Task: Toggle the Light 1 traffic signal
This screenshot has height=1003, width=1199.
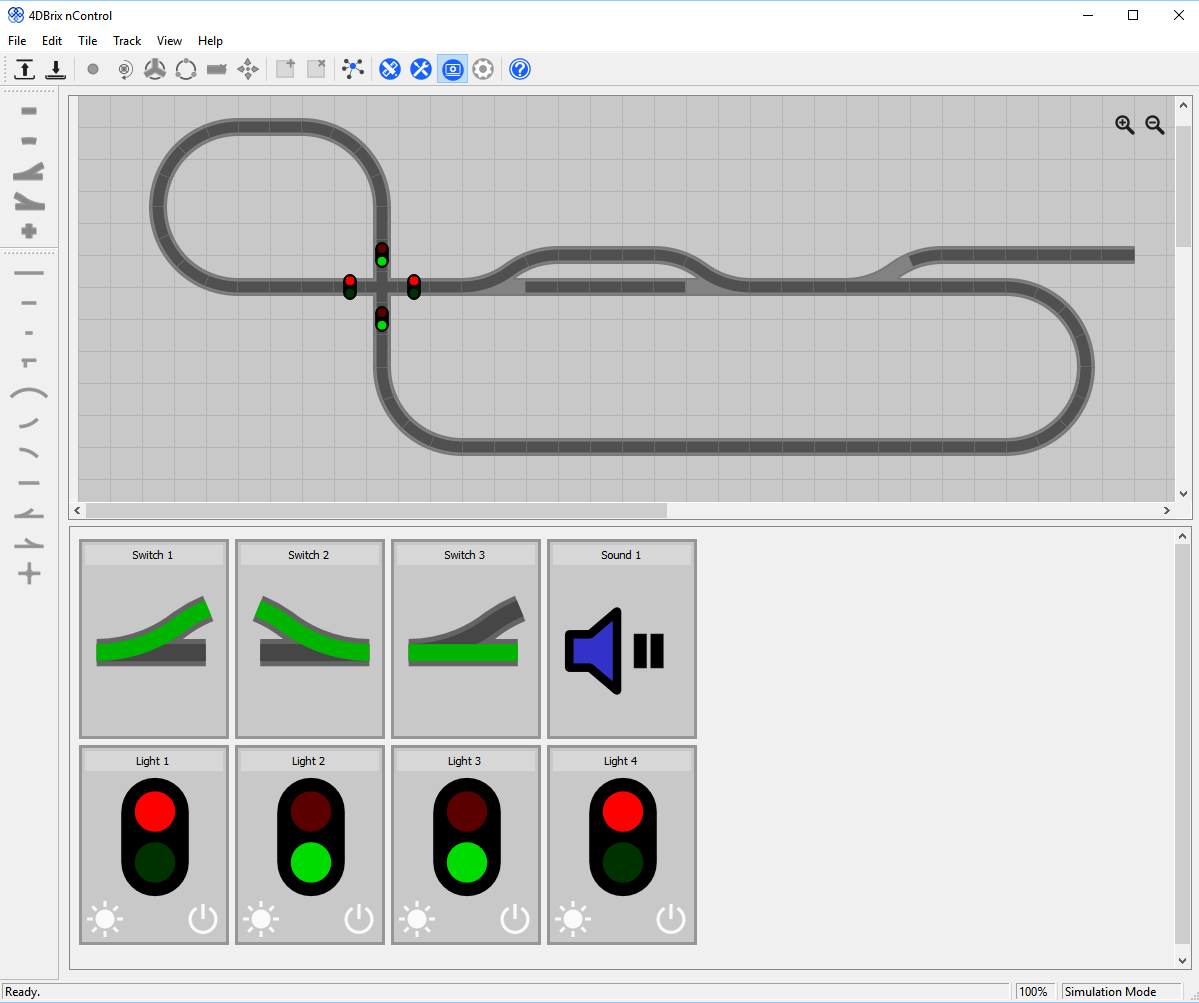Action: click(154, 836)
